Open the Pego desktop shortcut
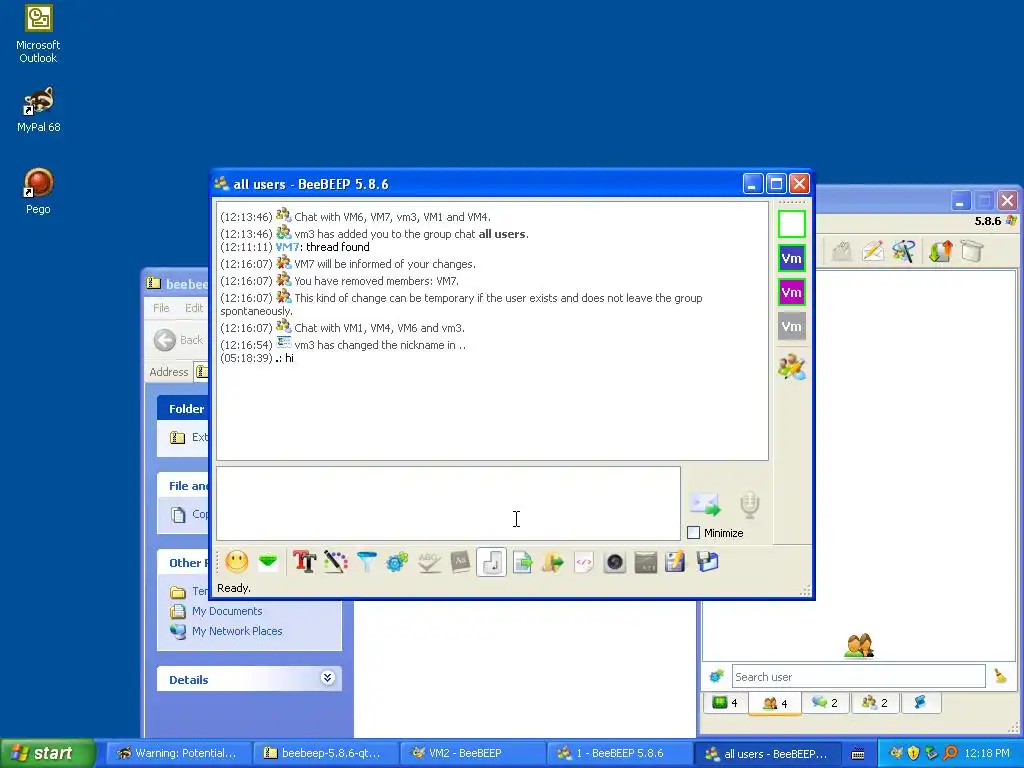Viewport: 1024px width, 768px height. (38, 191)
